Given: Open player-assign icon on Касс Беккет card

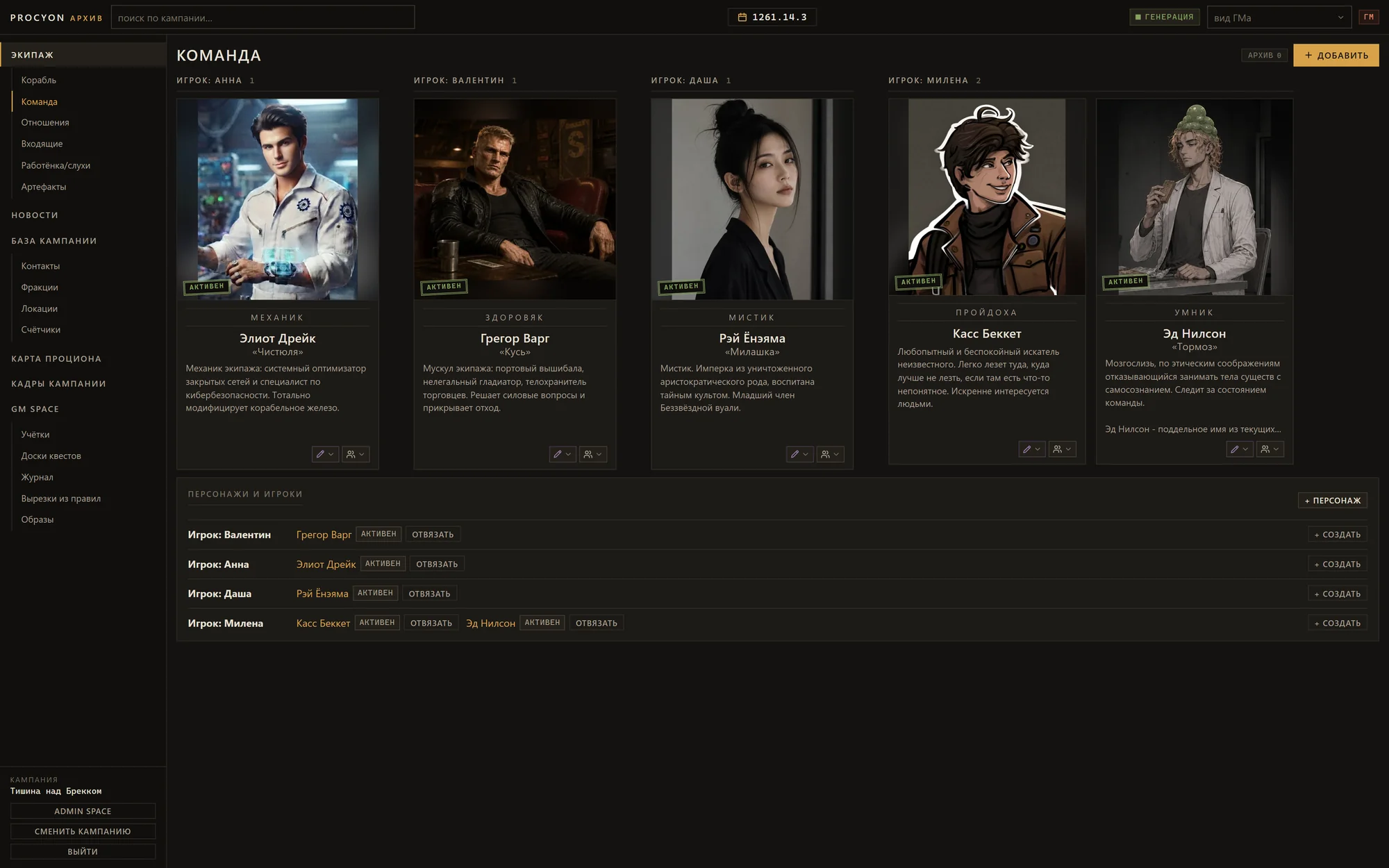Looking at the screenshot, I should click(x=1063, y=449).
